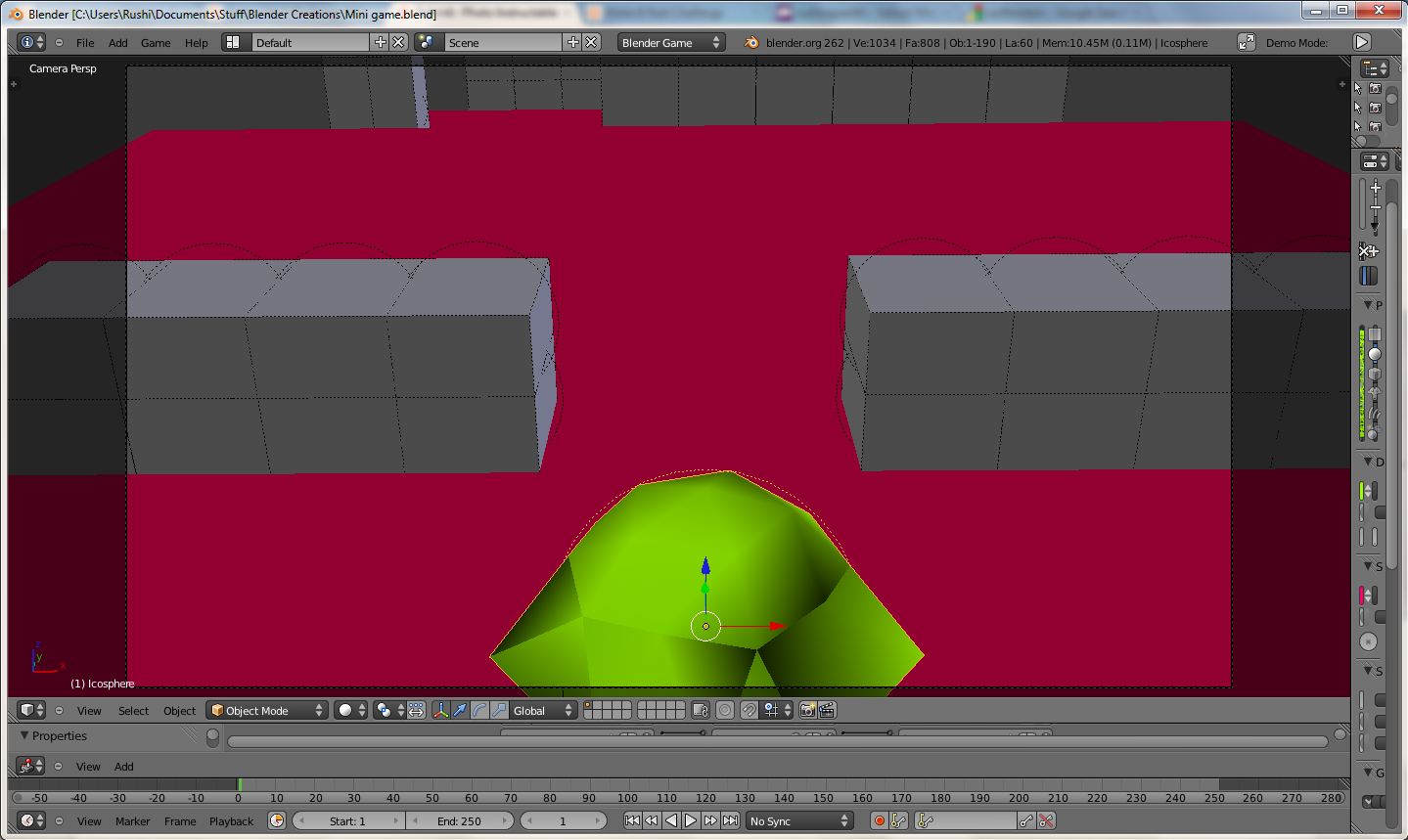Delete the current Scene
Viewport: 1408px width, 840px height.
591,42
